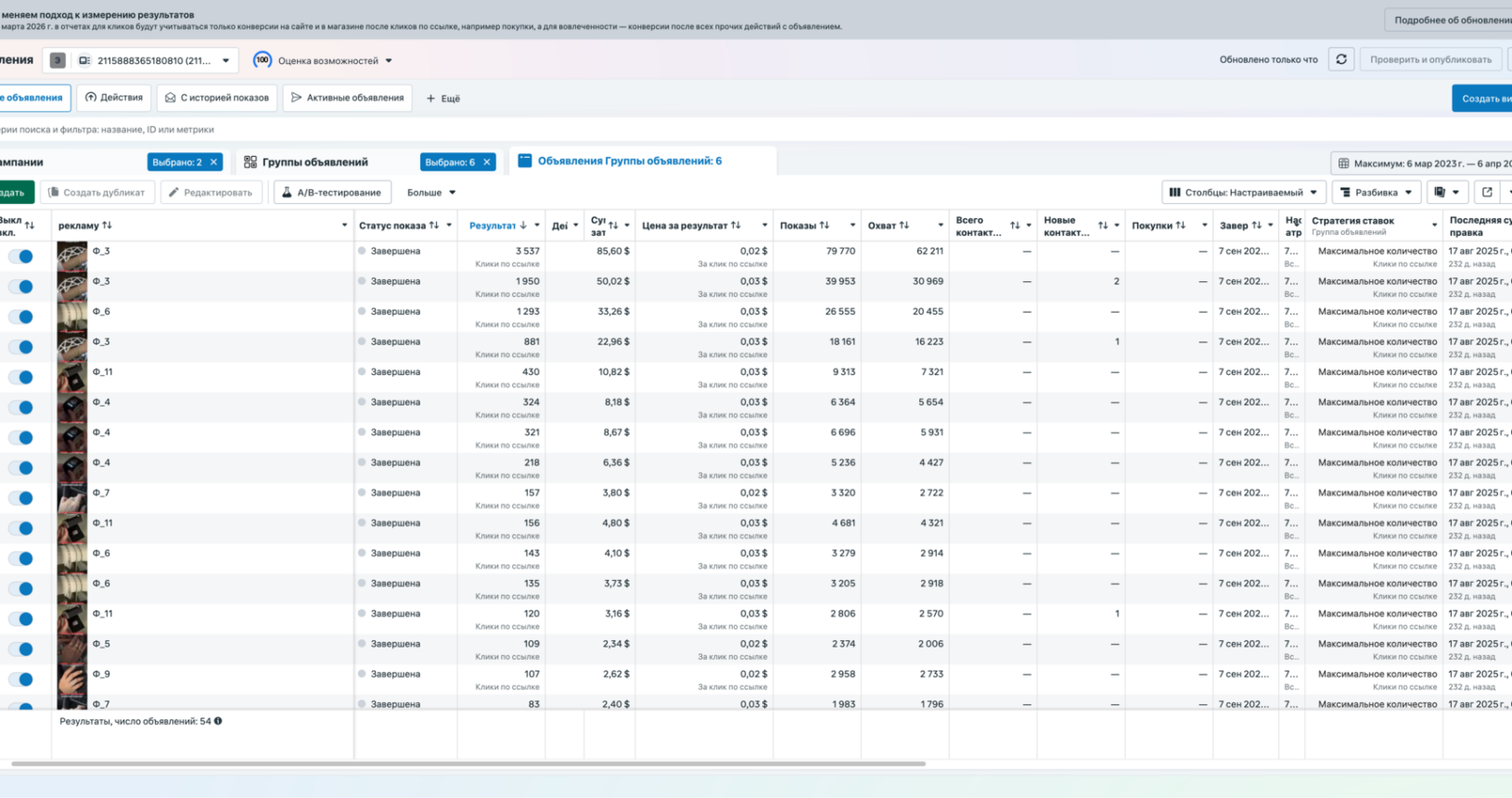Image resolution: width=1512 pixels, height=798 pixels.
Task: Toggle off the Ф_5 ad switch
Action: coord(21,649)
